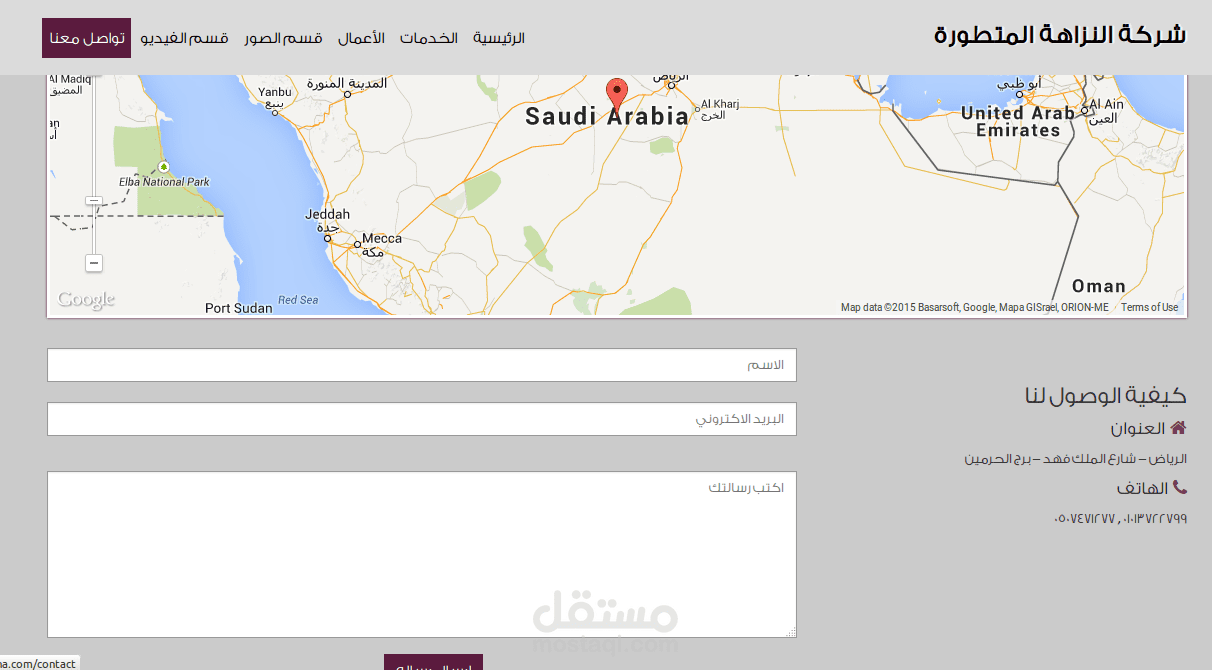
Task: Open قسم الفيديو video section
Action: [185, 38]
